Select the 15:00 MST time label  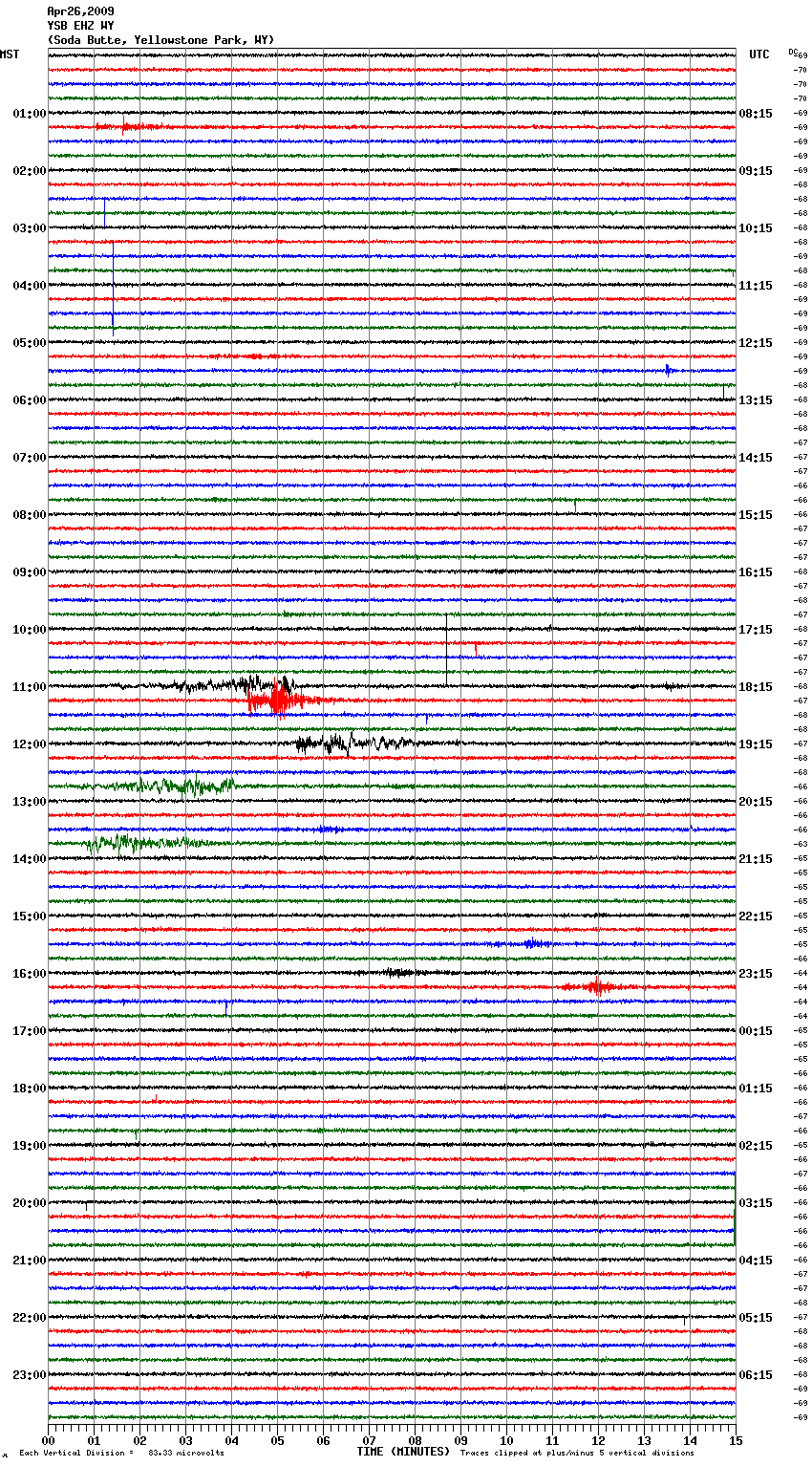30,916
